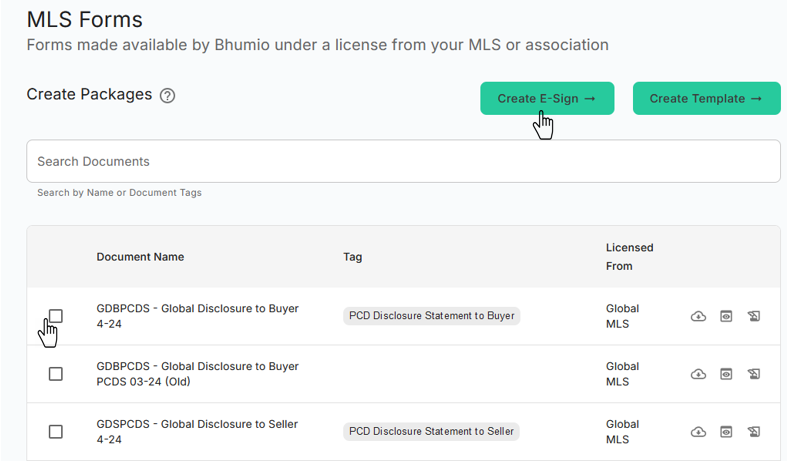Click the Create E-Sign button
This screenshot has width=787, height=464.
point(546,98)
